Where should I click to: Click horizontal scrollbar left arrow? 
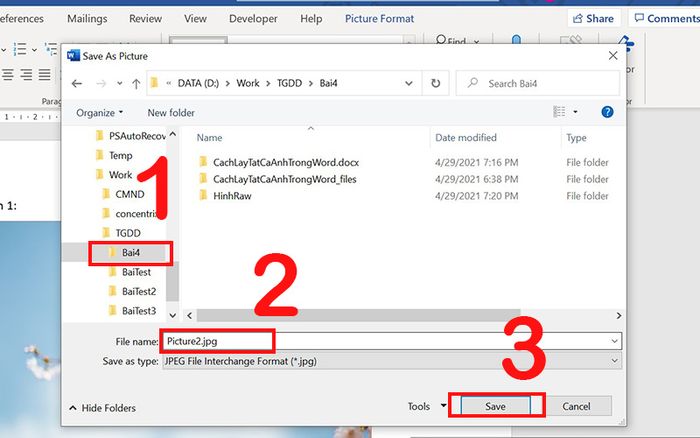(x=190, y=316)
